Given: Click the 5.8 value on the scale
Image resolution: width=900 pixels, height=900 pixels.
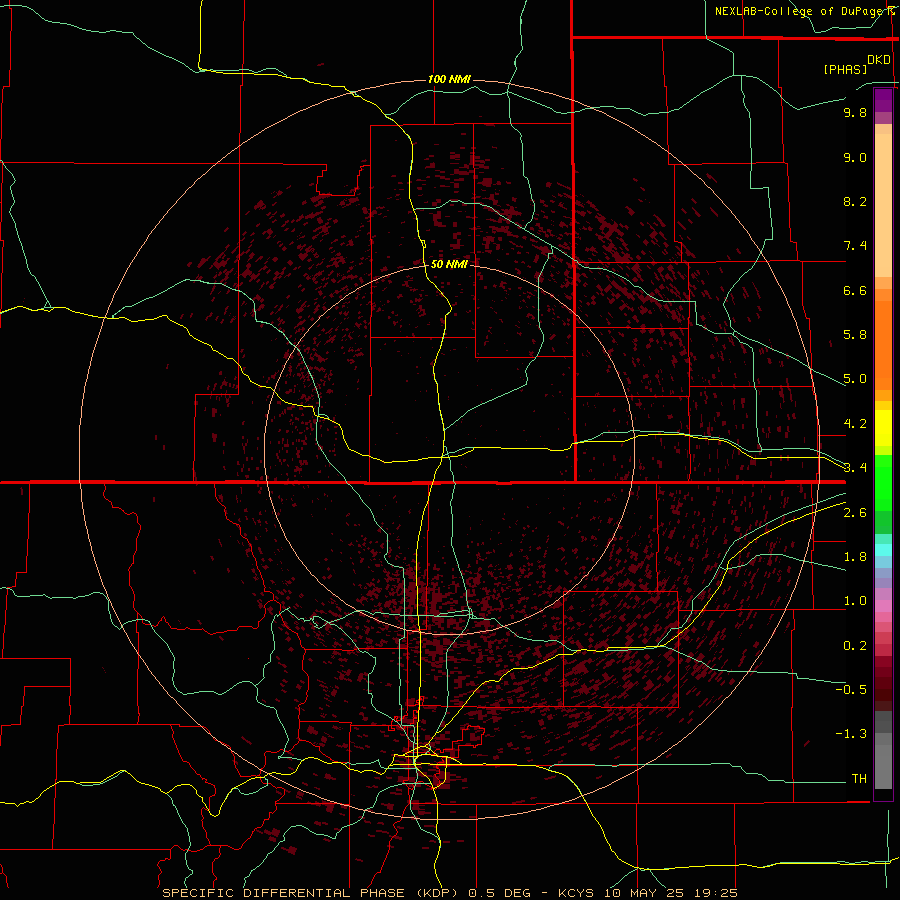Looking at the screenshot, I should pyautogui.click(x=855, y=335).
